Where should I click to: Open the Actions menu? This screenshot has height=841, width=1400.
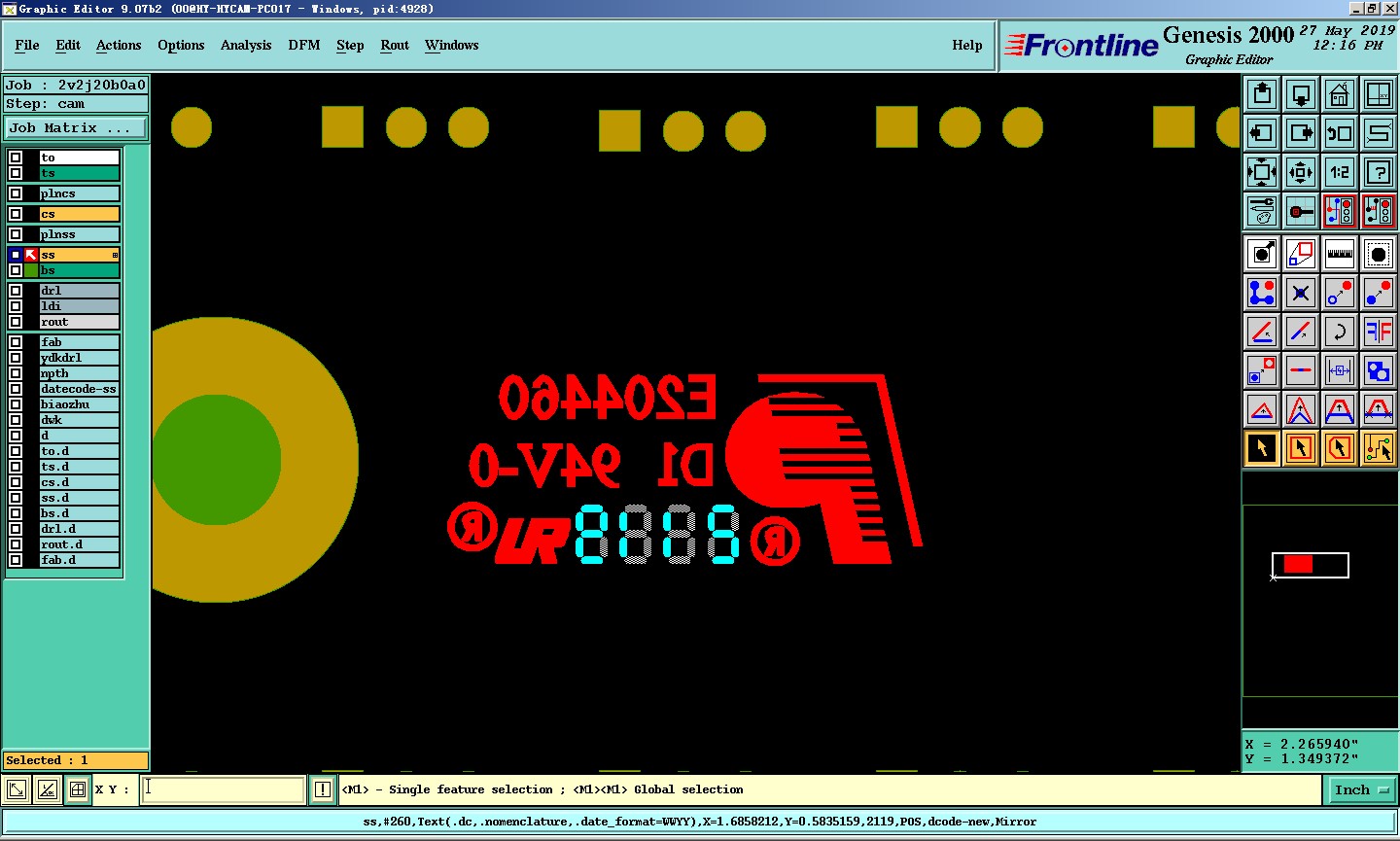[x=119, y=46]
